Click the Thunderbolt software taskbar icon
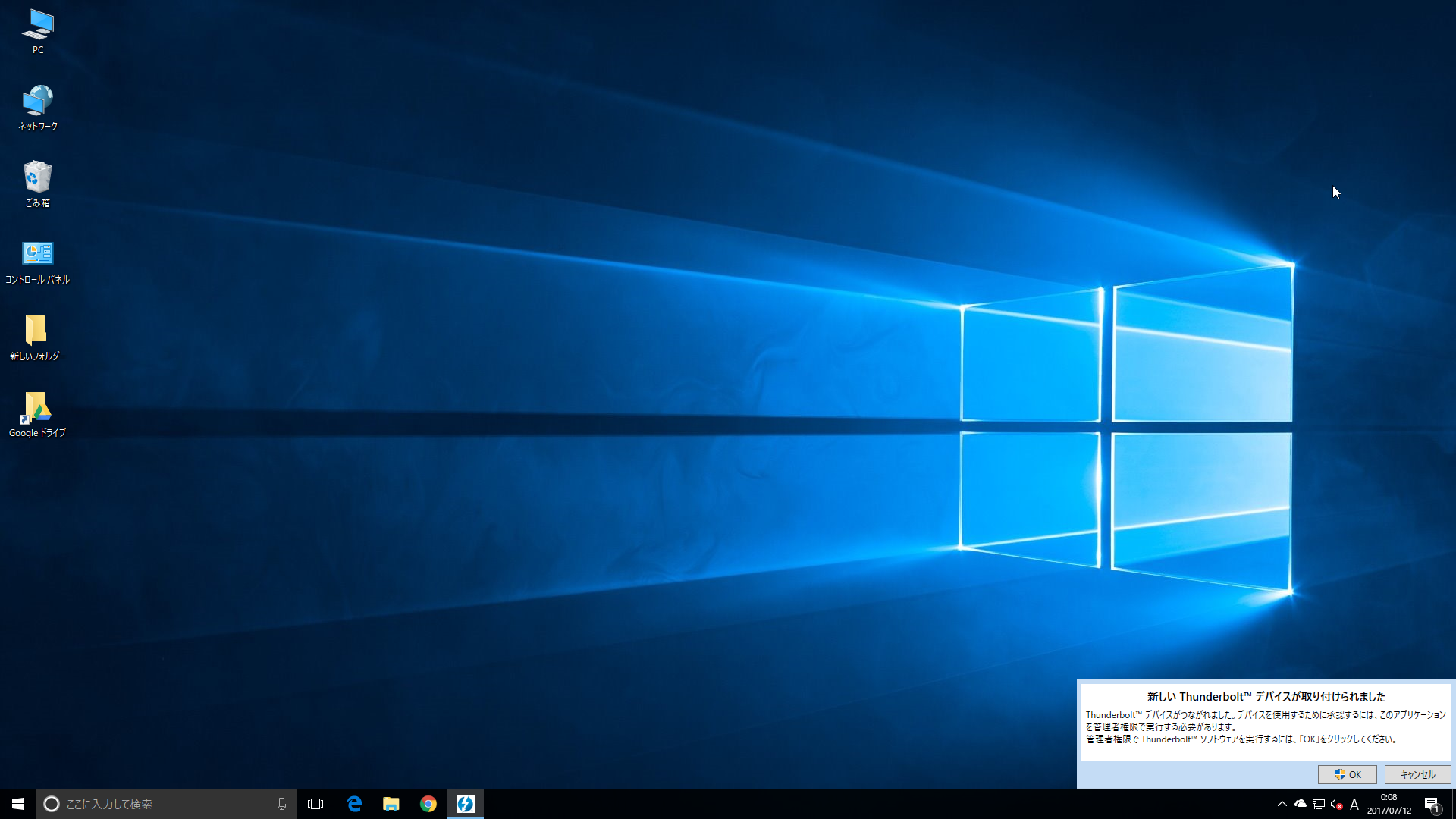Screen dimensions: 1456x819 (x=466, y=804)
